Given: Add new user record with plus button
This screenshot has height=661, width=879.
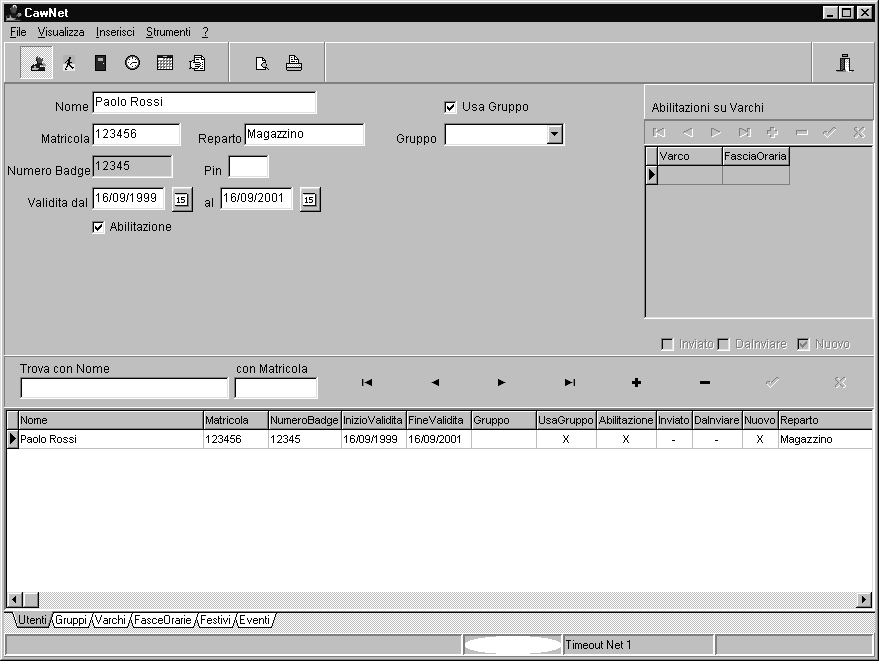Looking at the screenshot, I should pos(636,382).
